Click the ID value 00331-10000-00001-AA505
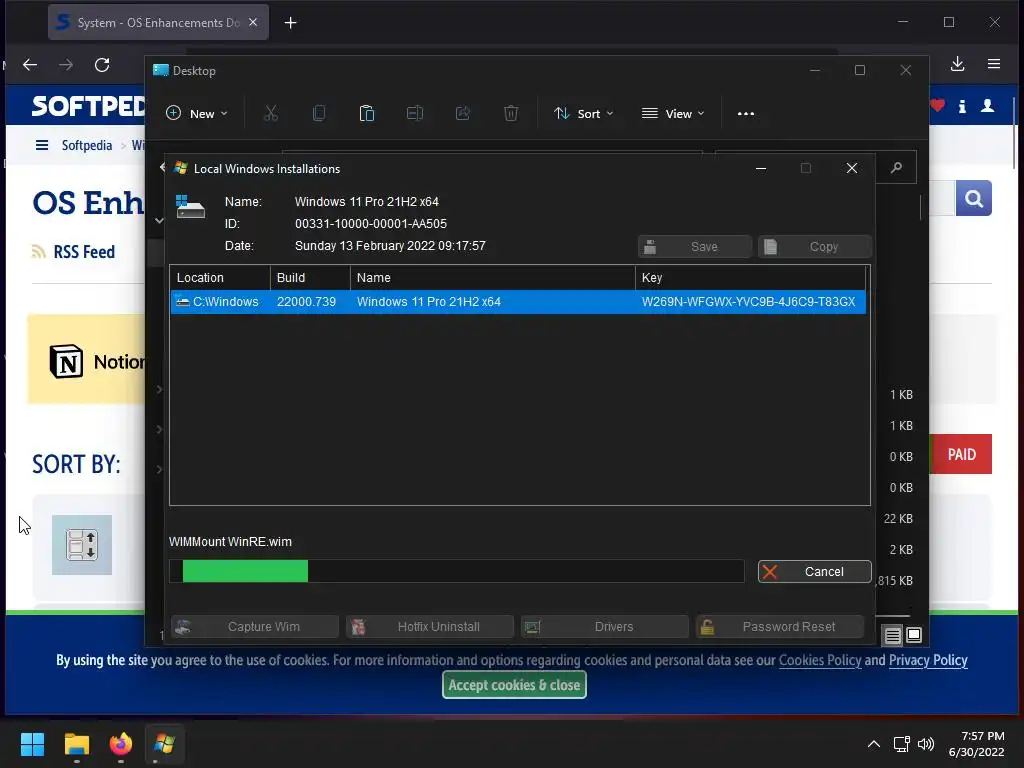Image resolution: width=1024 pixels, height=768 pixels. coord(371,223)
